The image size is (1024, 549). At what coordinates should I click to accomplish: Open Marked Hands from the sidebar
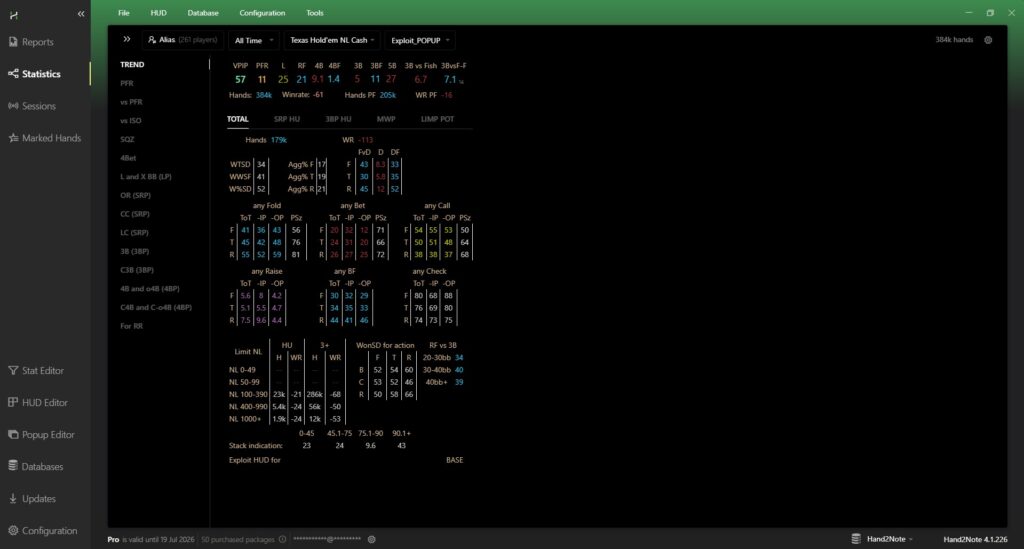click(13, 138)
